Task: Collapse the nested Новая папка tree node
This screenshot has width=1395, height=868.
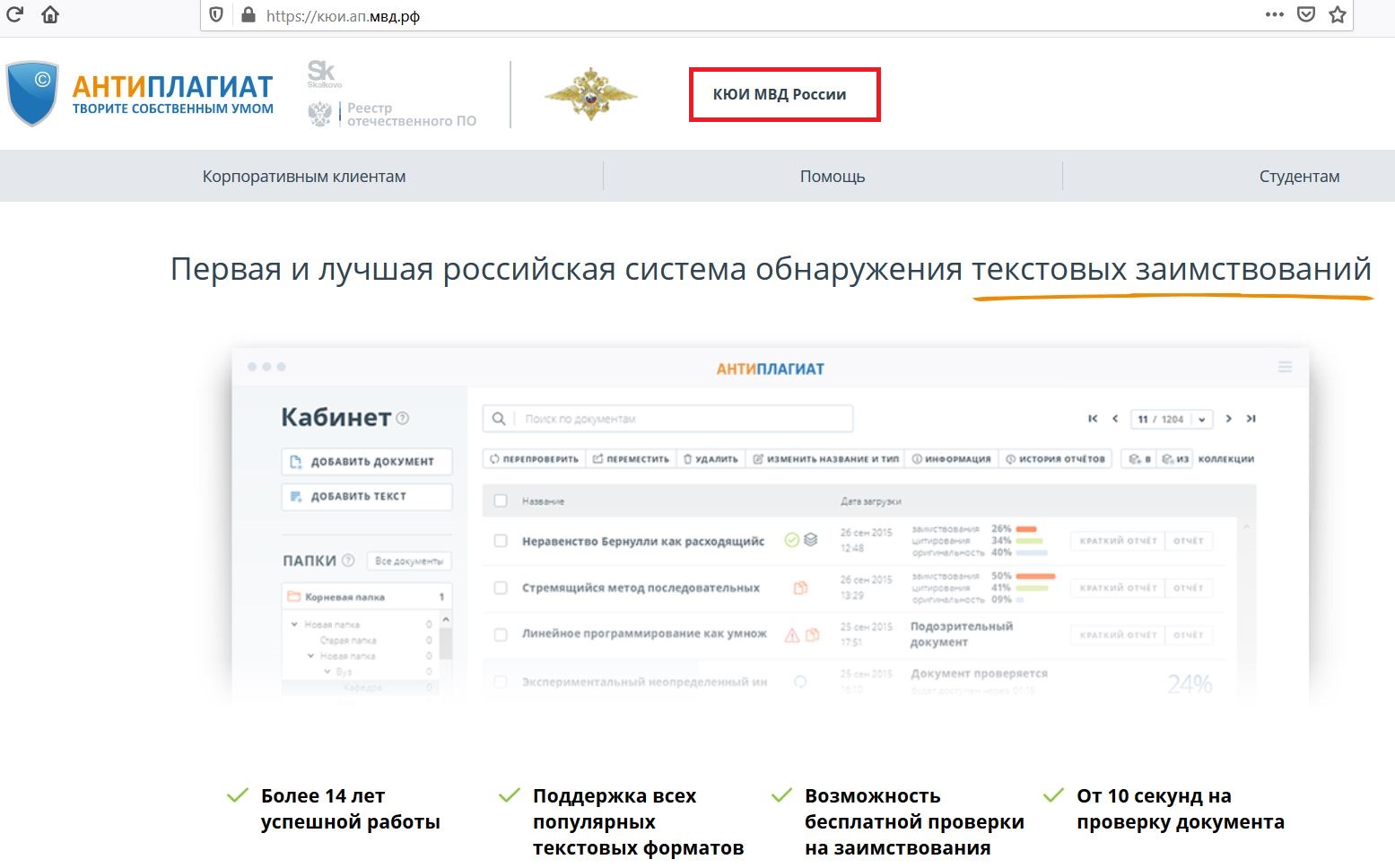Action: pyautogui.click(x=311, y=656)
